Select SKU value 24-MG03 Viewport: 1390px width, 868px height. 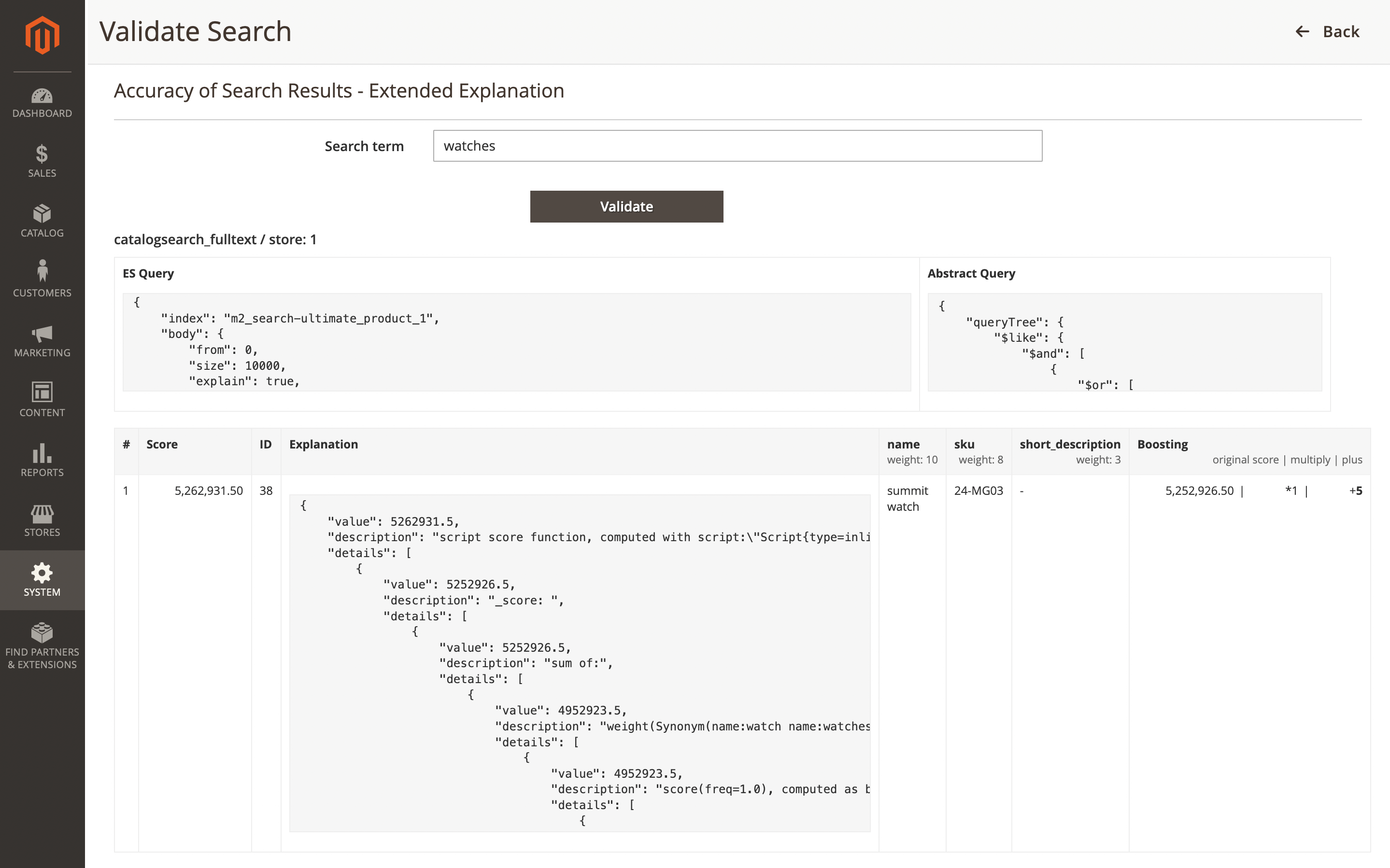point(979,491)
